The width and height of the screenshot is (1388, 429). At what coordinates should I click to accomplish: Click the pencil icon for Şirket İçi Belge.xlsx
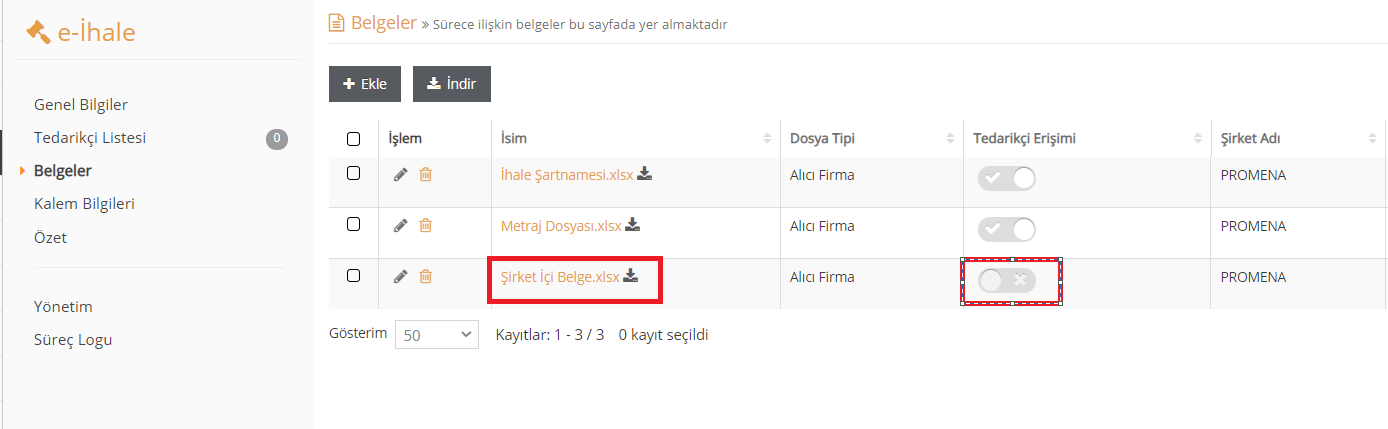[x=401, y=277]
